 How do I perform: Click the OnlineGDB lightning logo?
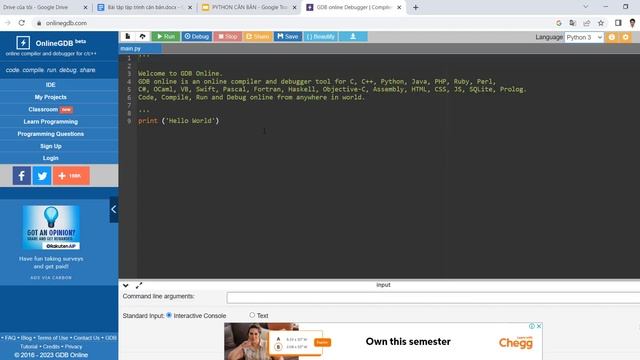[x=23, y=43]
